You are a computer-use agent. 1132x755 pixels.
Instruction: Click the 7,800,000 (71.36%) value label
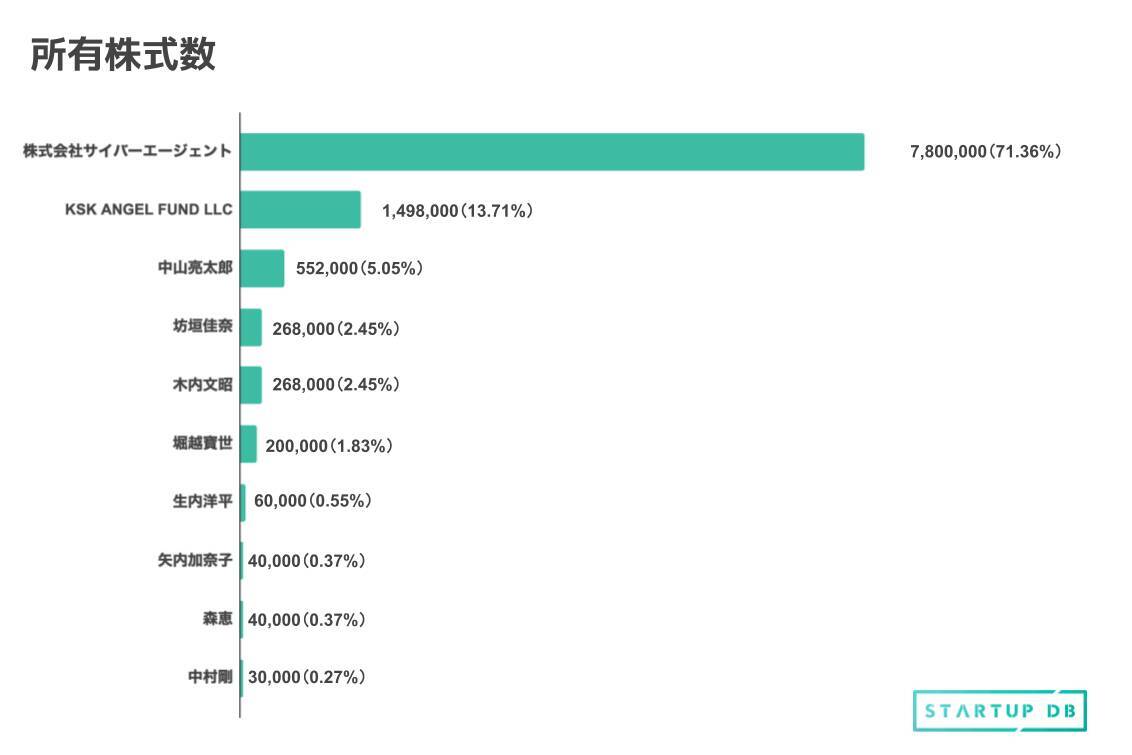pos(985,152)
